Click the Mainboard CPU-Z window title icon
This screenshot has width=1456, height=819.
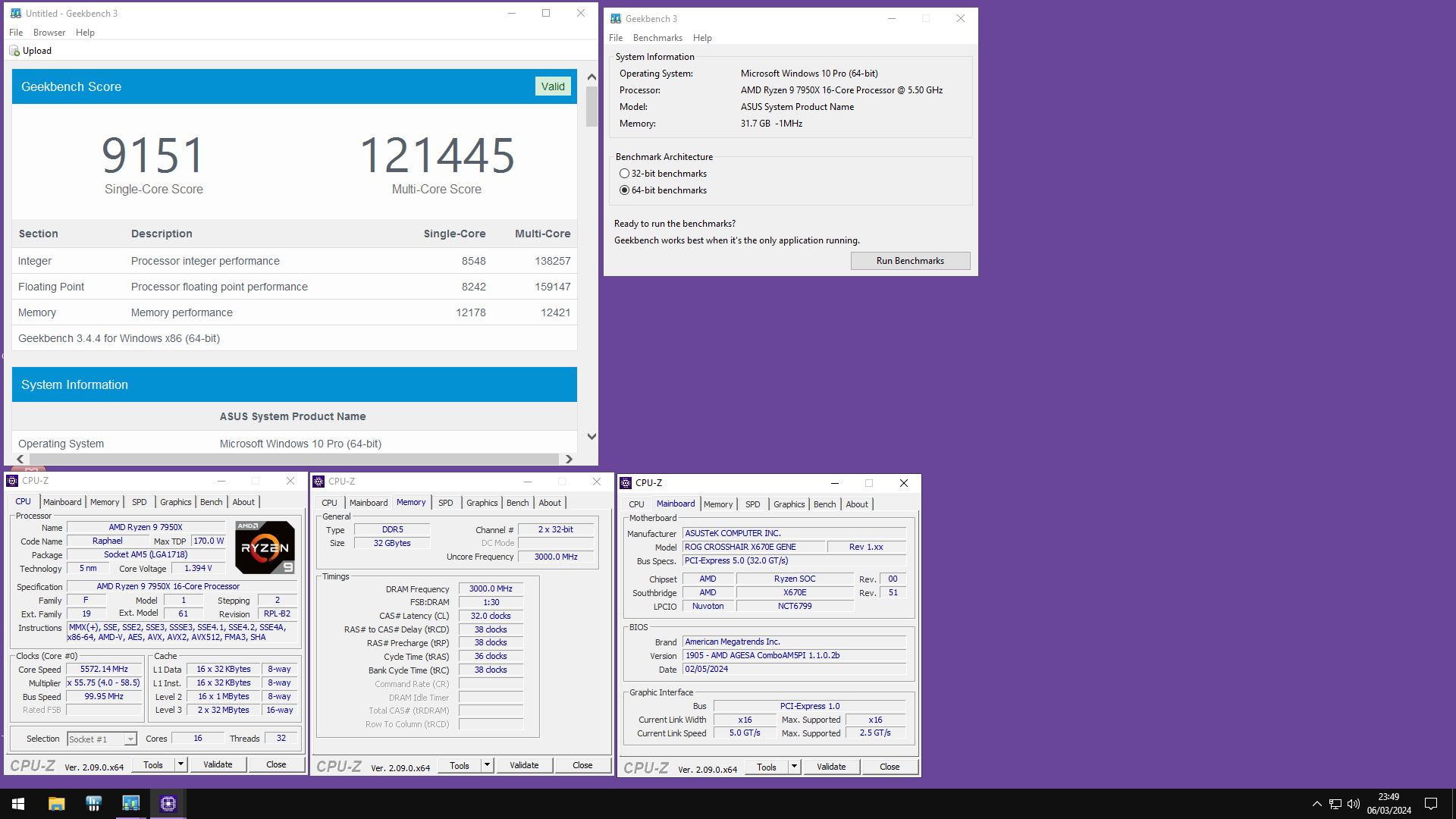pos(626,483)
